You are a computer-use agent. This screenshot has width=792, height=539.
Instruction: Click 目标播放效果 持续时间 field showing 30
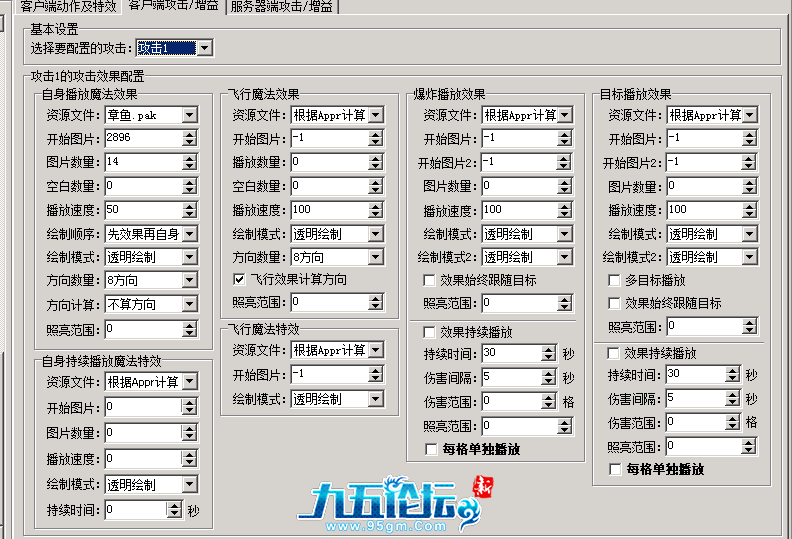pyautogui.click(x=696, y=375)
